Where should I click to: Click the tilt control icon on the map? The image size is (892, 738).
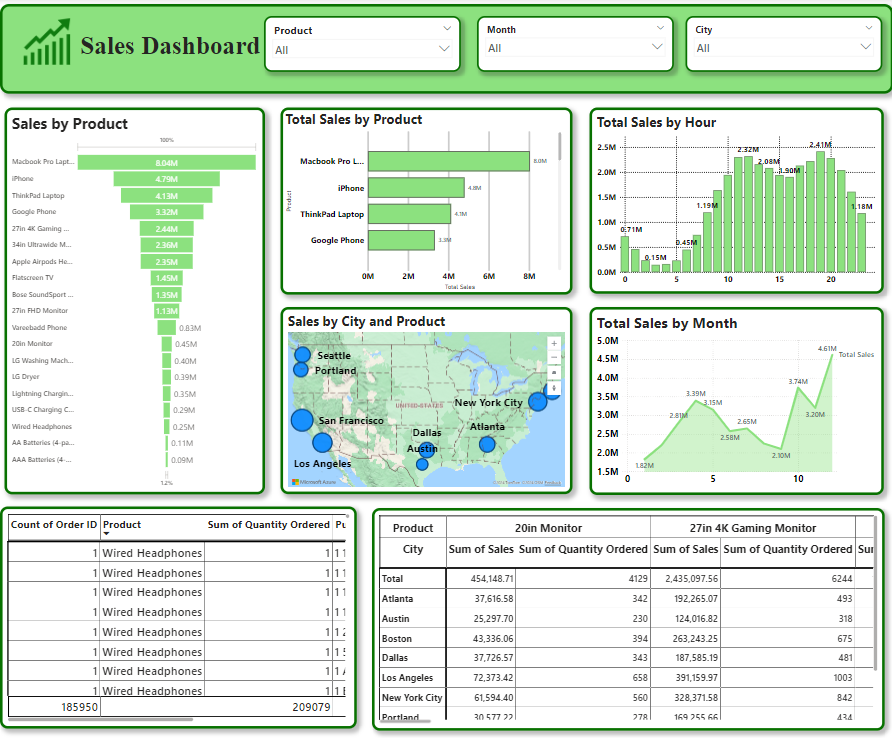[x=554, y=388]
